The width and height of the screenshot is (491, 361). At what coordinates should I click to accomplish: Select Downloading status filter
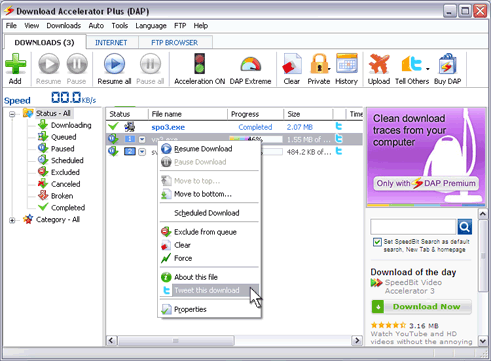(71, 125)
